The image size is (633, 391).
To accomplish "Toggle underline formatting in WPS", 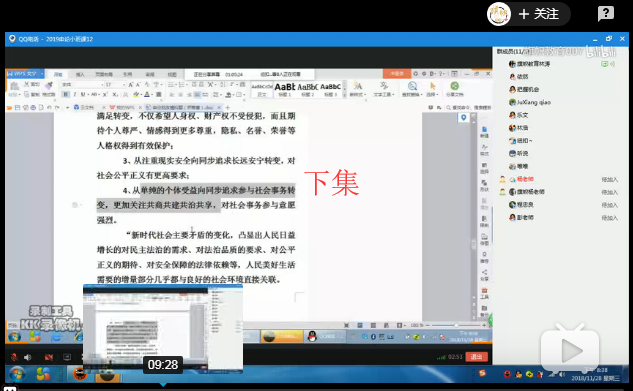I will [83, 94].
